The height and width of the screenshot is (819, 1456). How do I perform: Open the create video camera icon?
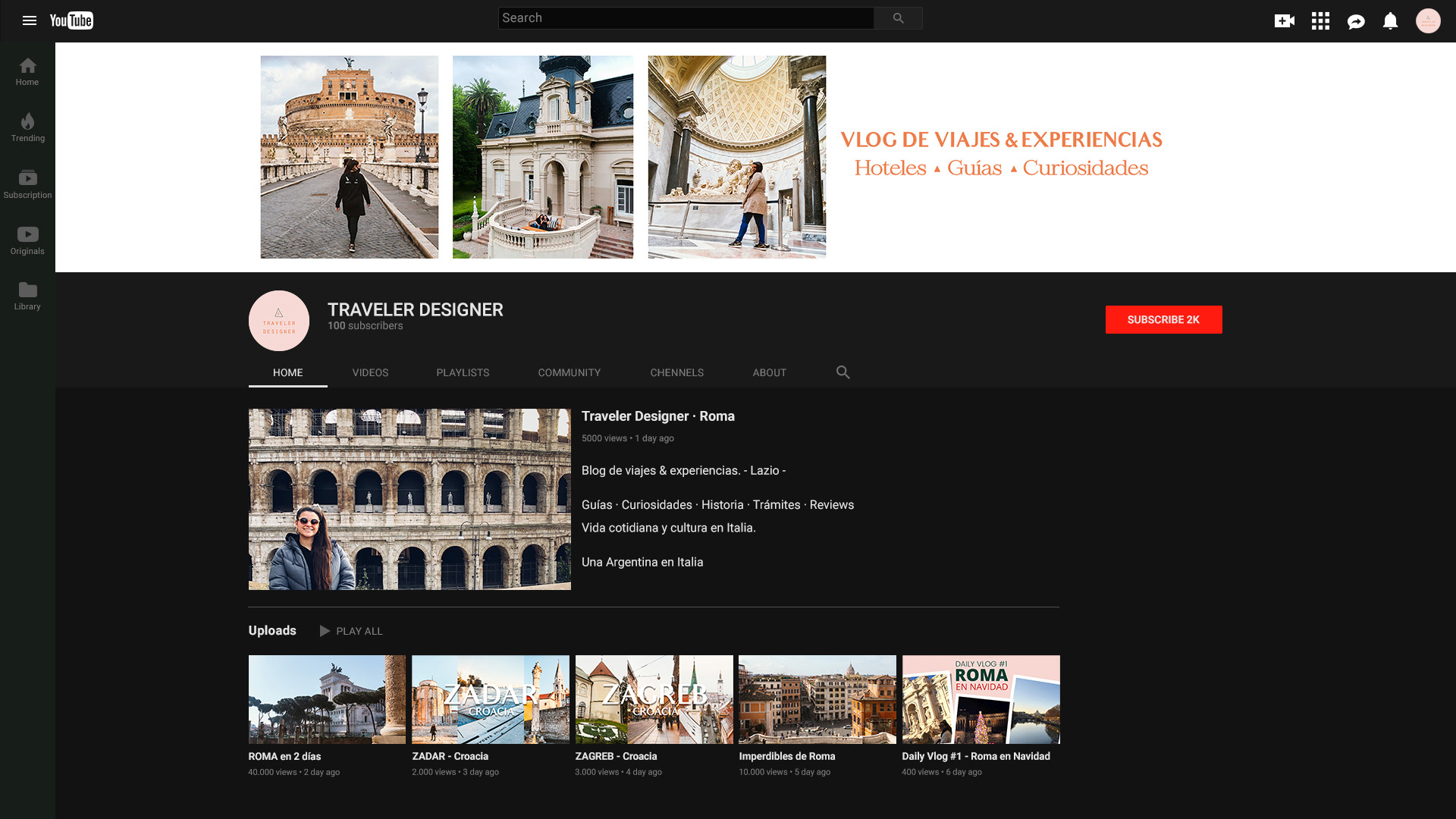tap(1284, 21)
